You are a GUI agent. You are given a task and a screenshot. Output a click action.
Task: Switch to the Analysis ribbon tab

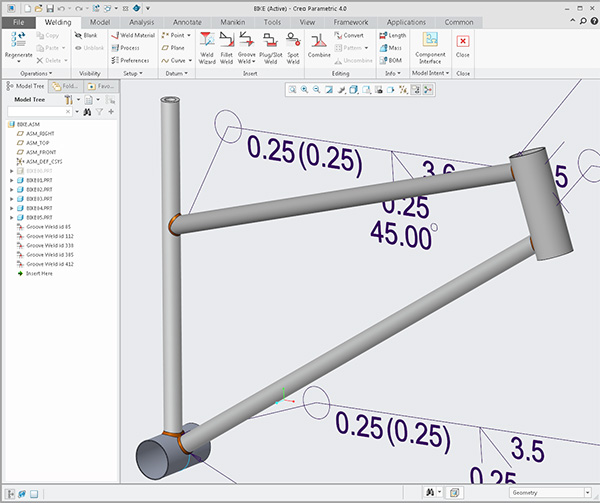coord(142,19)
